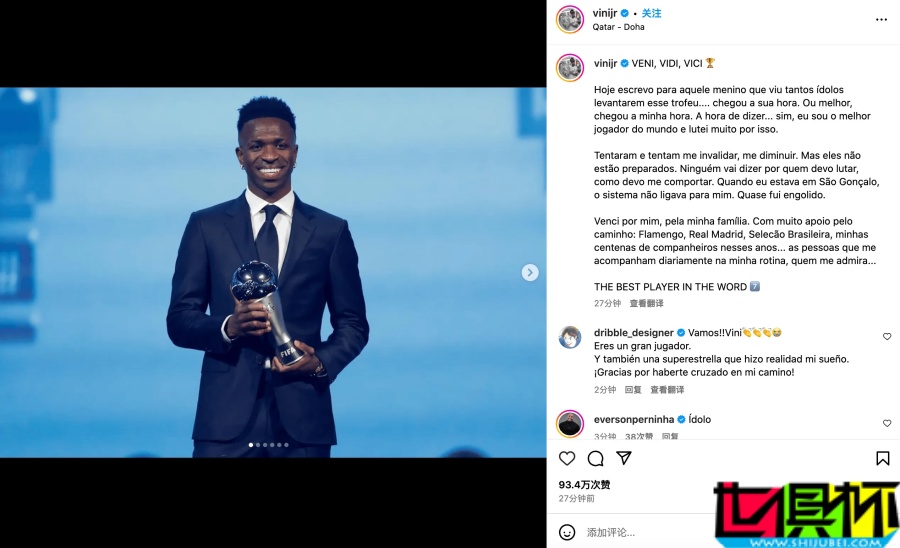Like the post with the heart icon
900x548 pixels.
567,458
